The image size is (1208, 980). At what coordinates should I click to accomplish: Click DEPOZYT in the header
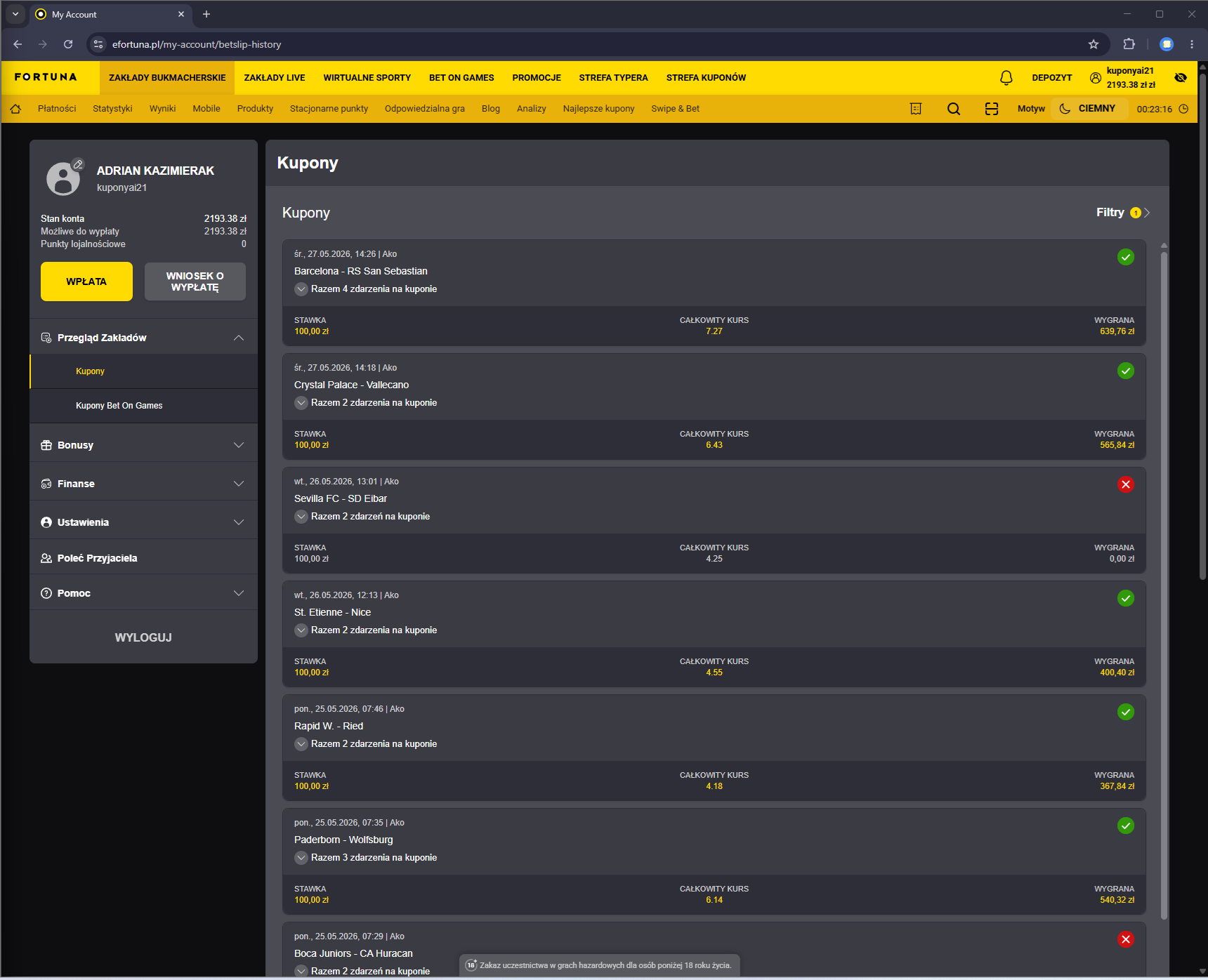1052,78
